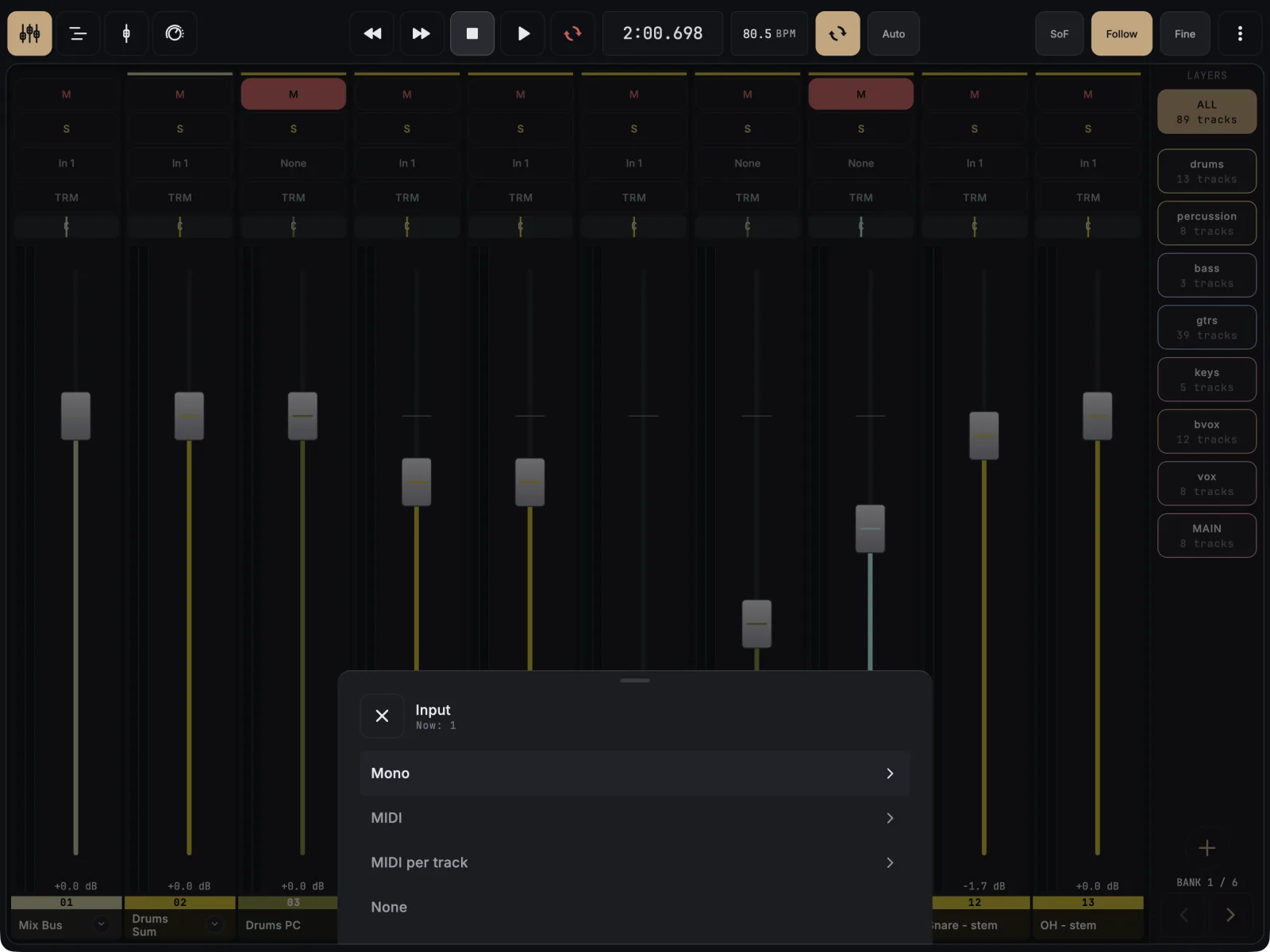1270x952 pixels.
Task: Toggle the highlighted cycle button beside BPM
Action: [837, 33]
